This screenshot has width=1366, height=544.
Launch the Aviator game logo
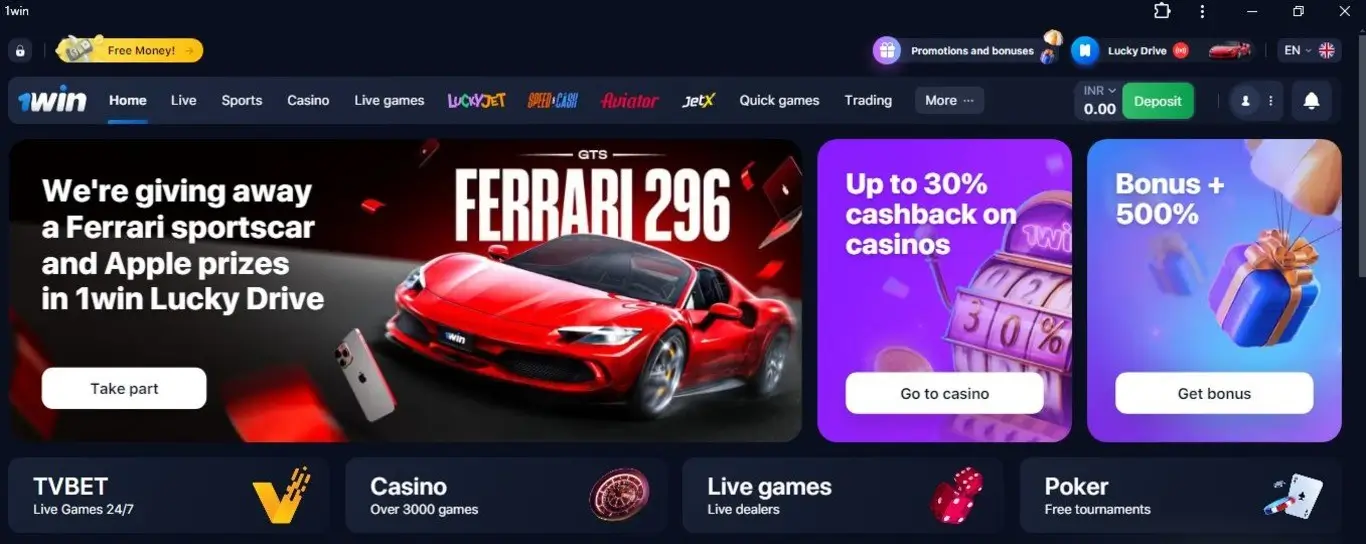pos(629,100)
